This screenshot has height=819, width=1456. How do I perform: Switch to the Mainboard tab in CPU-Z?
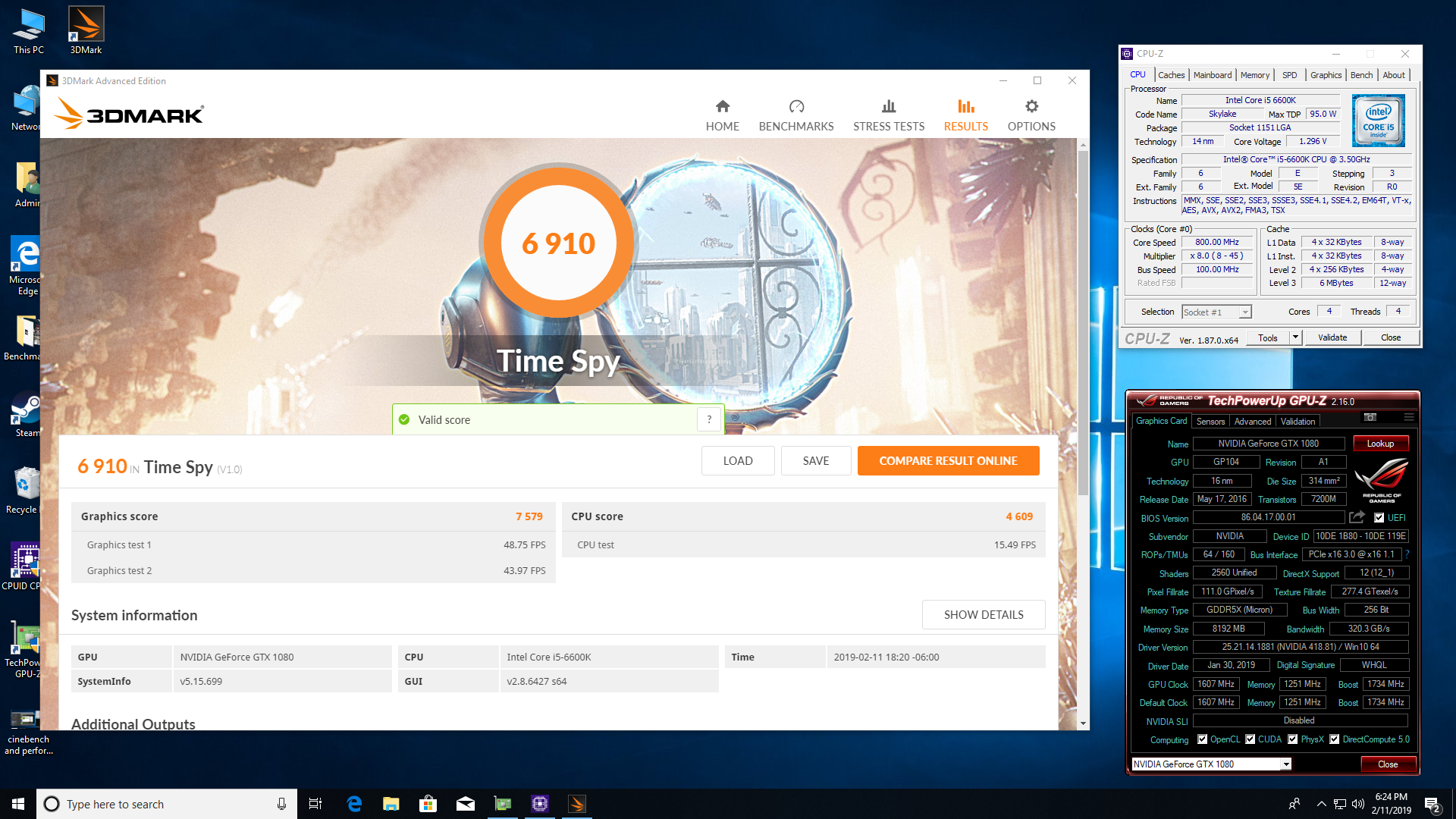click(1212, 75)
